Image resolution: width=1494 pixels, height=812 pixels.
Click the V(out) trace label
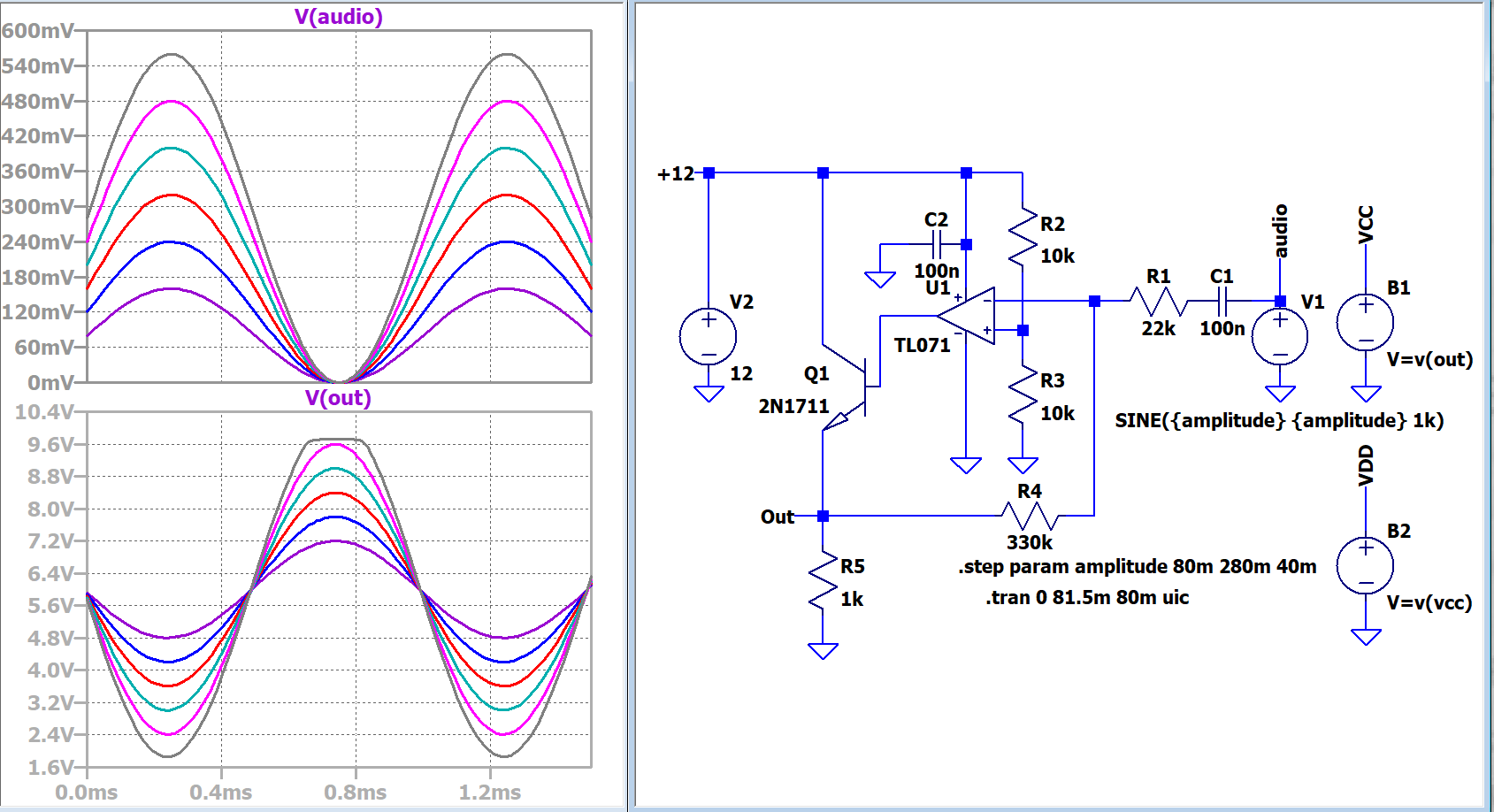tap(338, 398)
